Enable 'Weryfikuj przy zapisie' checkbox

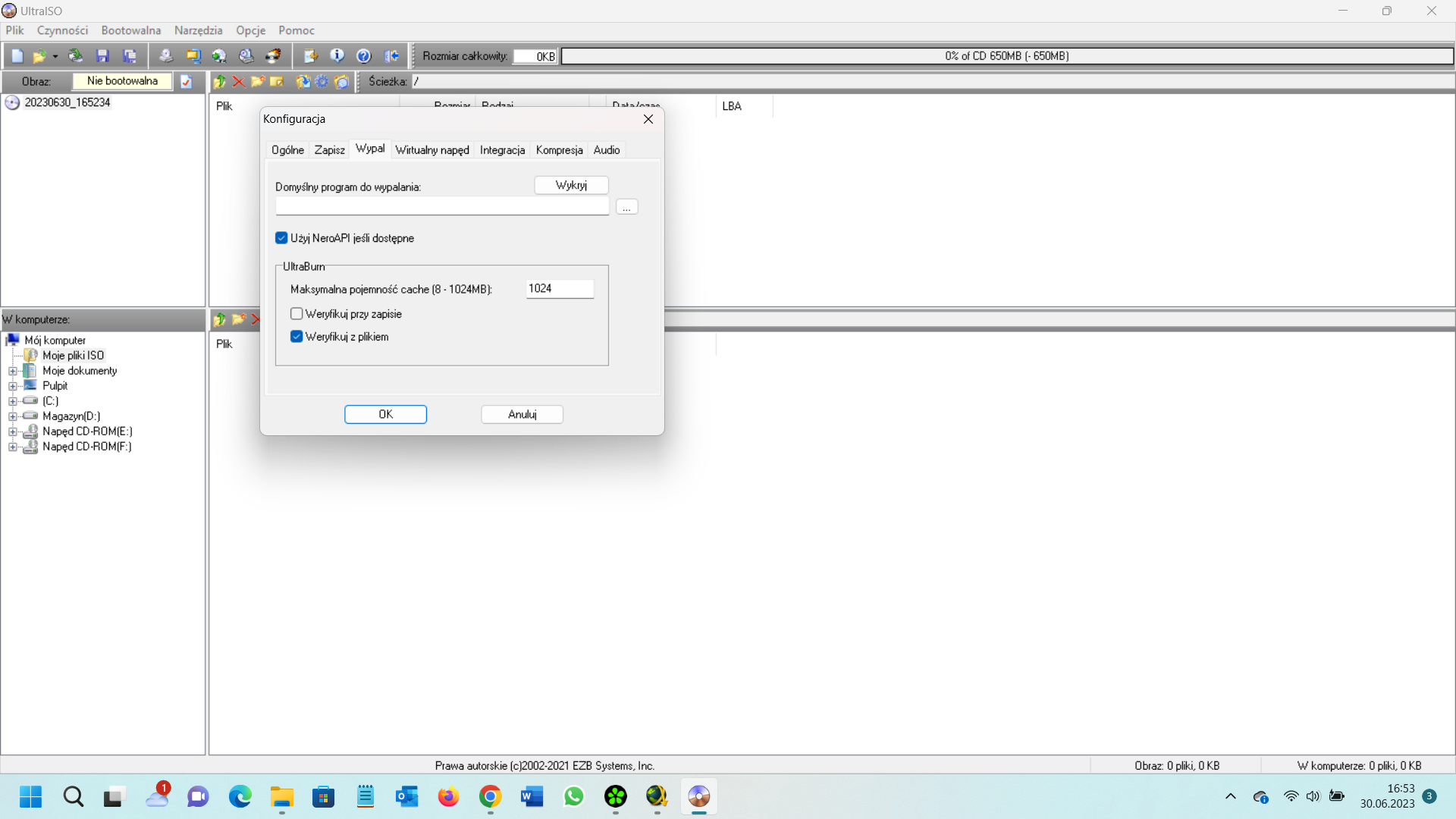pos(297,314)
